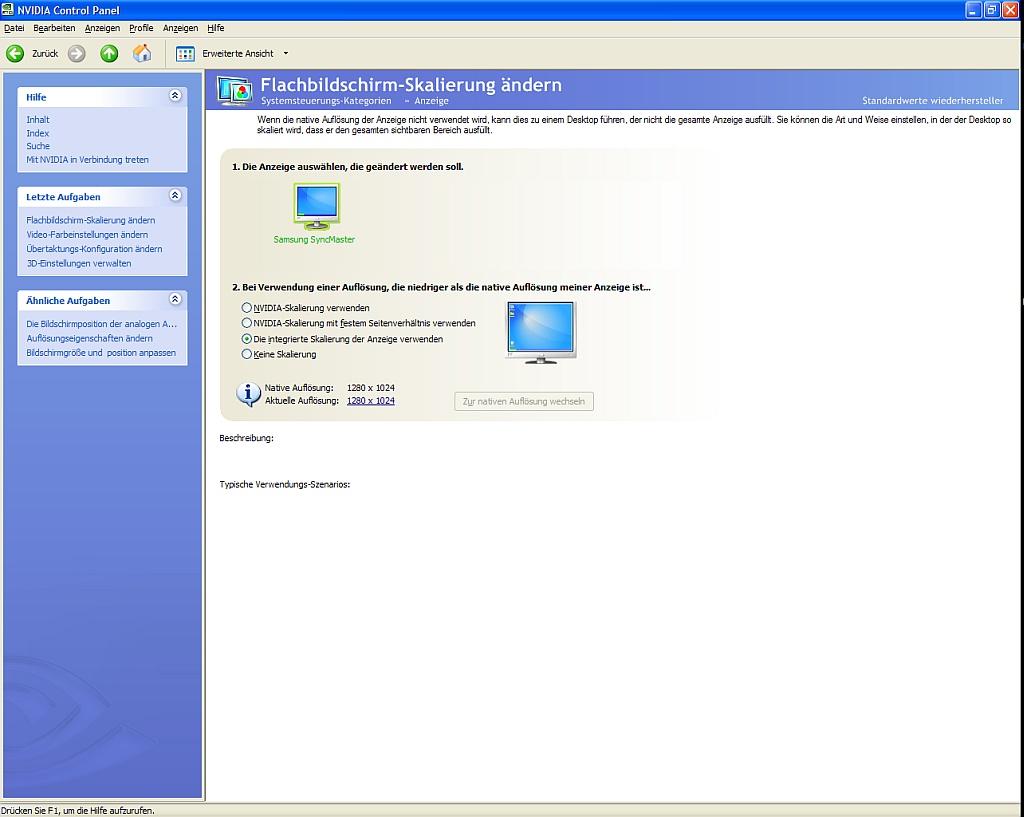Open 'Bildschirmgröße und position anpassen' link
The height and width of the screenshot is (817, 1024).
[101, 353]
